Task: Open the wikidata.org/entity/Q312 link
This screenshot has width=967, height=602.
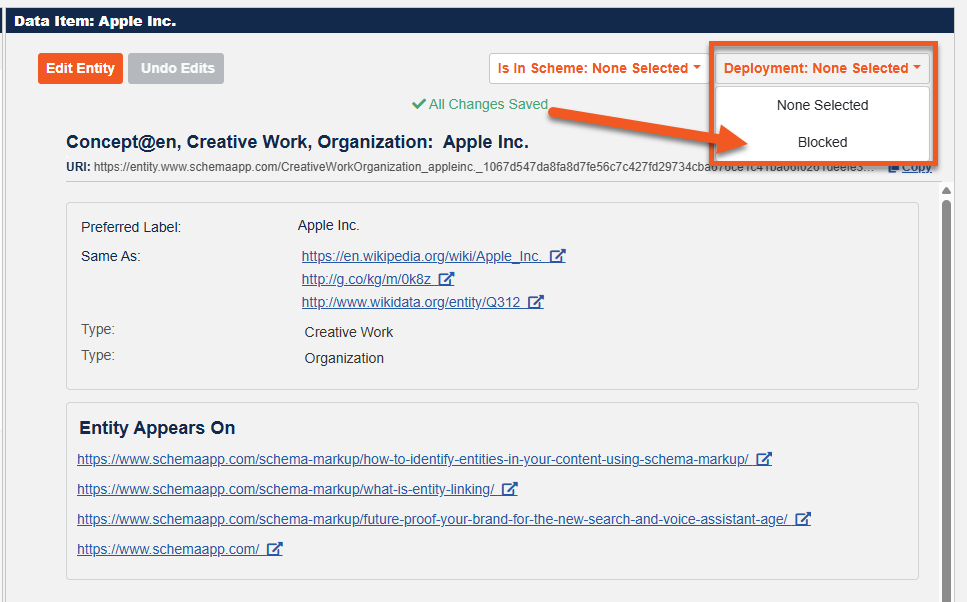Action: (411, 302)
